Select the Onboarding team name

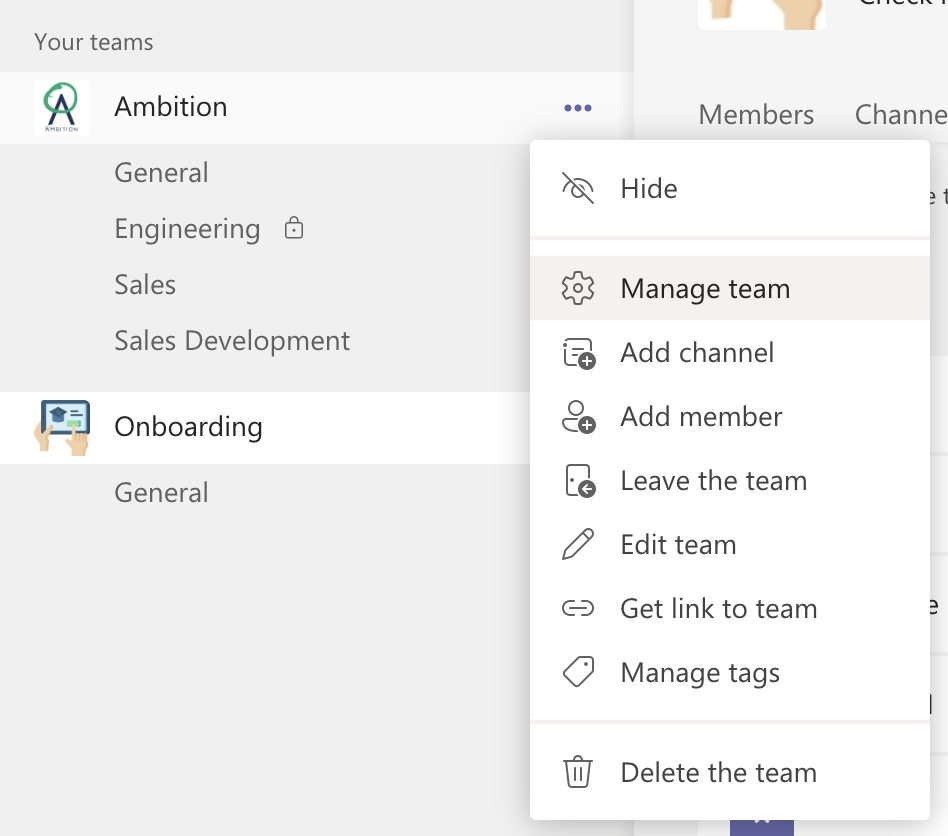188,427
